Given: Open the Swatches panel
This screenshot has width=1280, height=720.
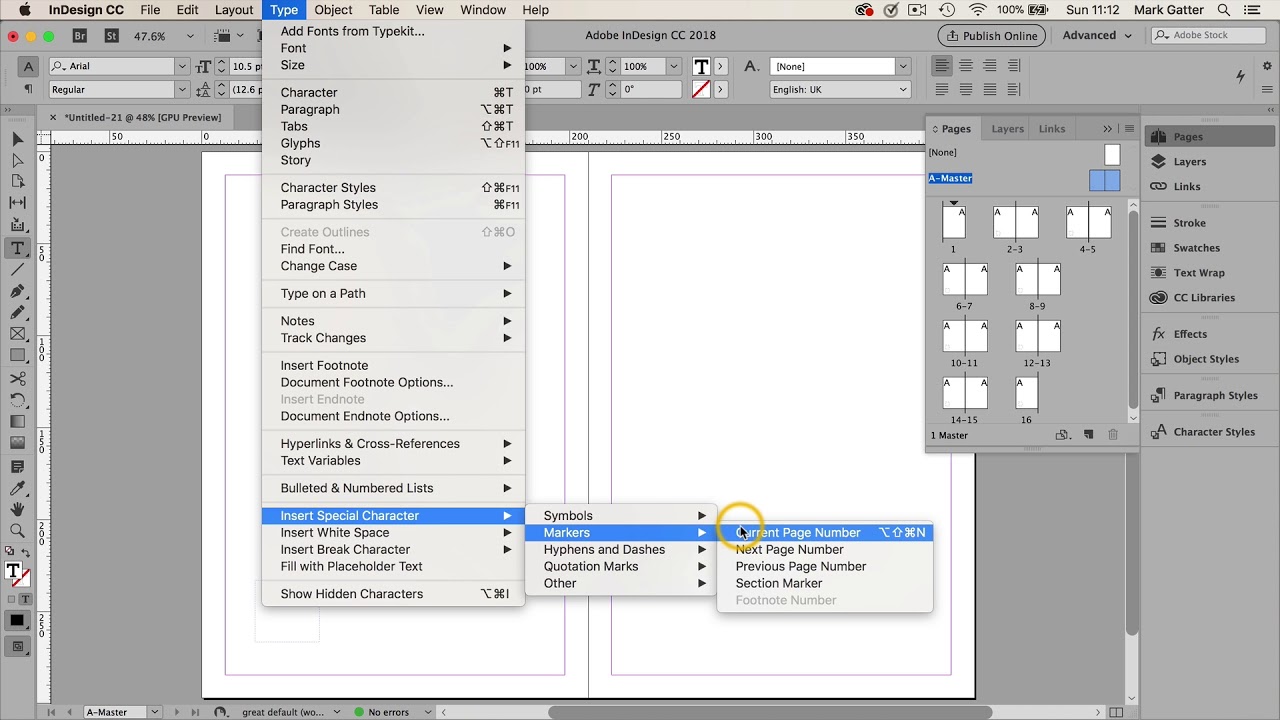Looking at the screenshot, I should [1196, 248].
